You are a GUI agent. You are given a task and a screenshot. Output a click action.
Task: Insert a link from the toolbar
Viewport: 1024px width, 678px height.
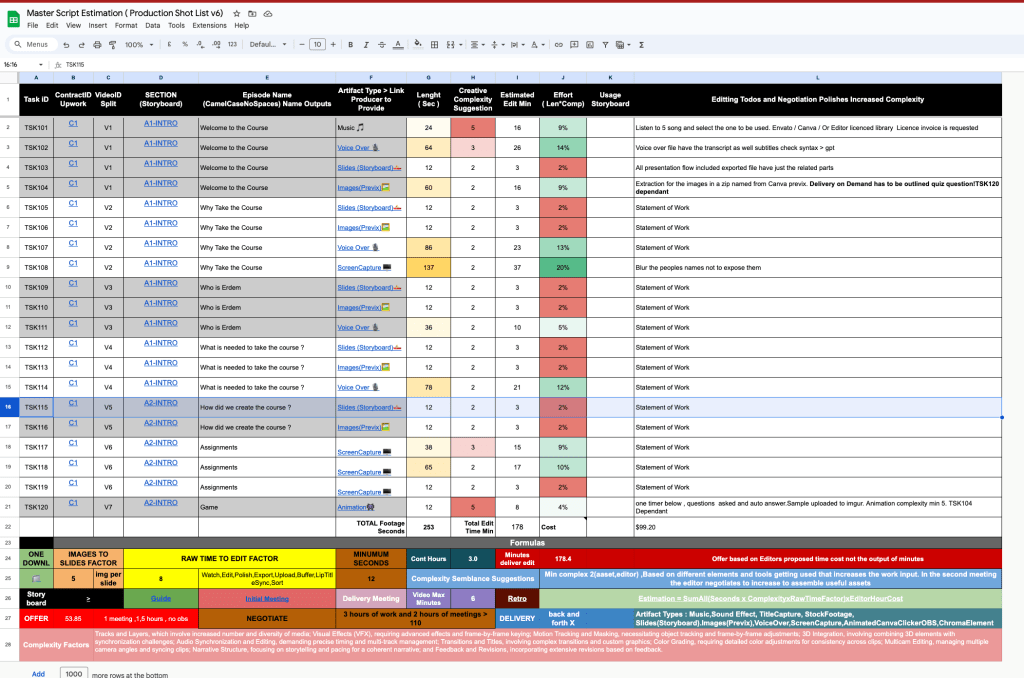(558, 44)
